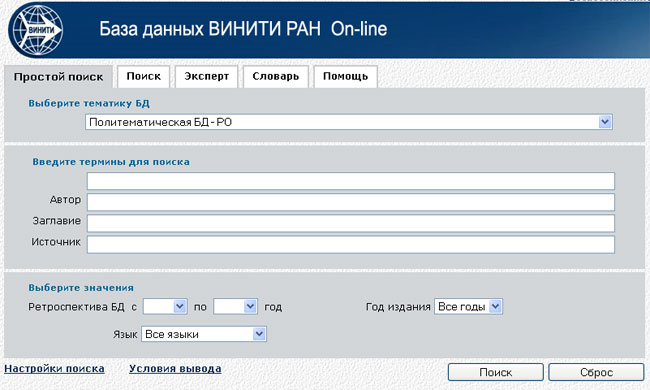Expand the Язык Все языки dropdown
650x390 pixels.
click(204, 334)
